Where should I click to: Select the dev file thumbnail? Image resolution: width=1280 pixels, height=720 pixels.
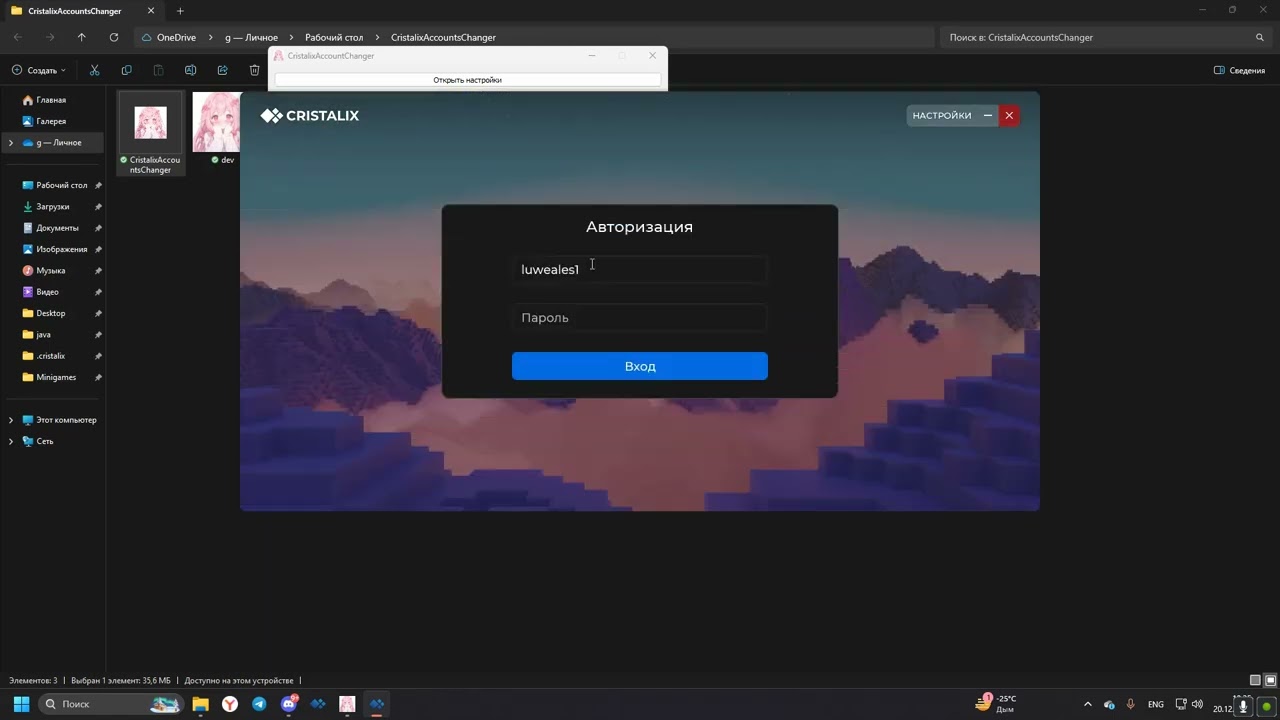point(216,122)
